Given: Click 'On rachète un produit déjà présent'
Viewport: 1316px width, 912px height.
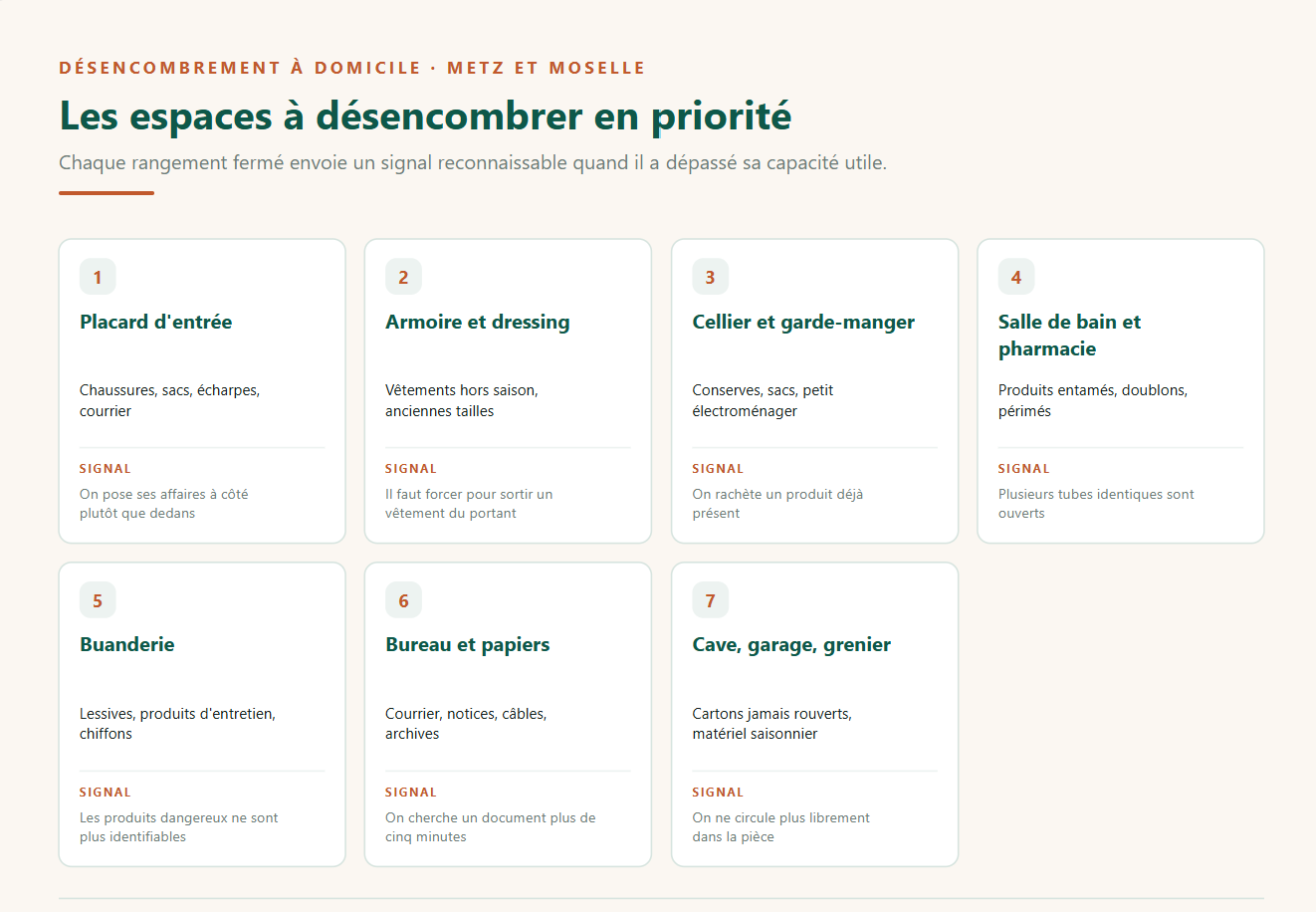Looking at the screenshot, I should (777, 504).
